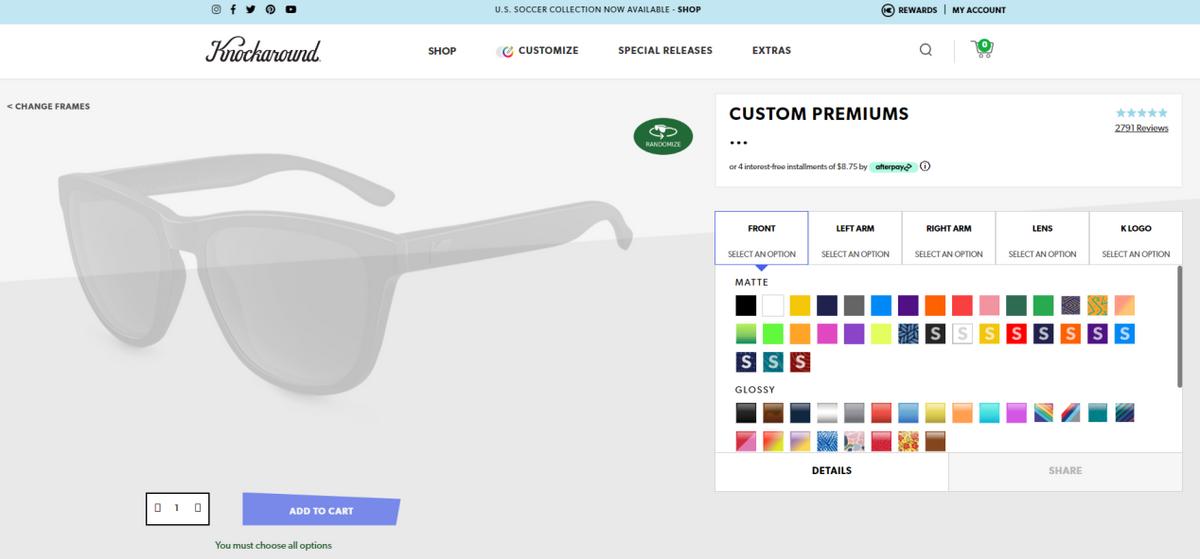Open the YouTube social icon
This screenshot has height=559, width=1200.
[x=290, y=10]
